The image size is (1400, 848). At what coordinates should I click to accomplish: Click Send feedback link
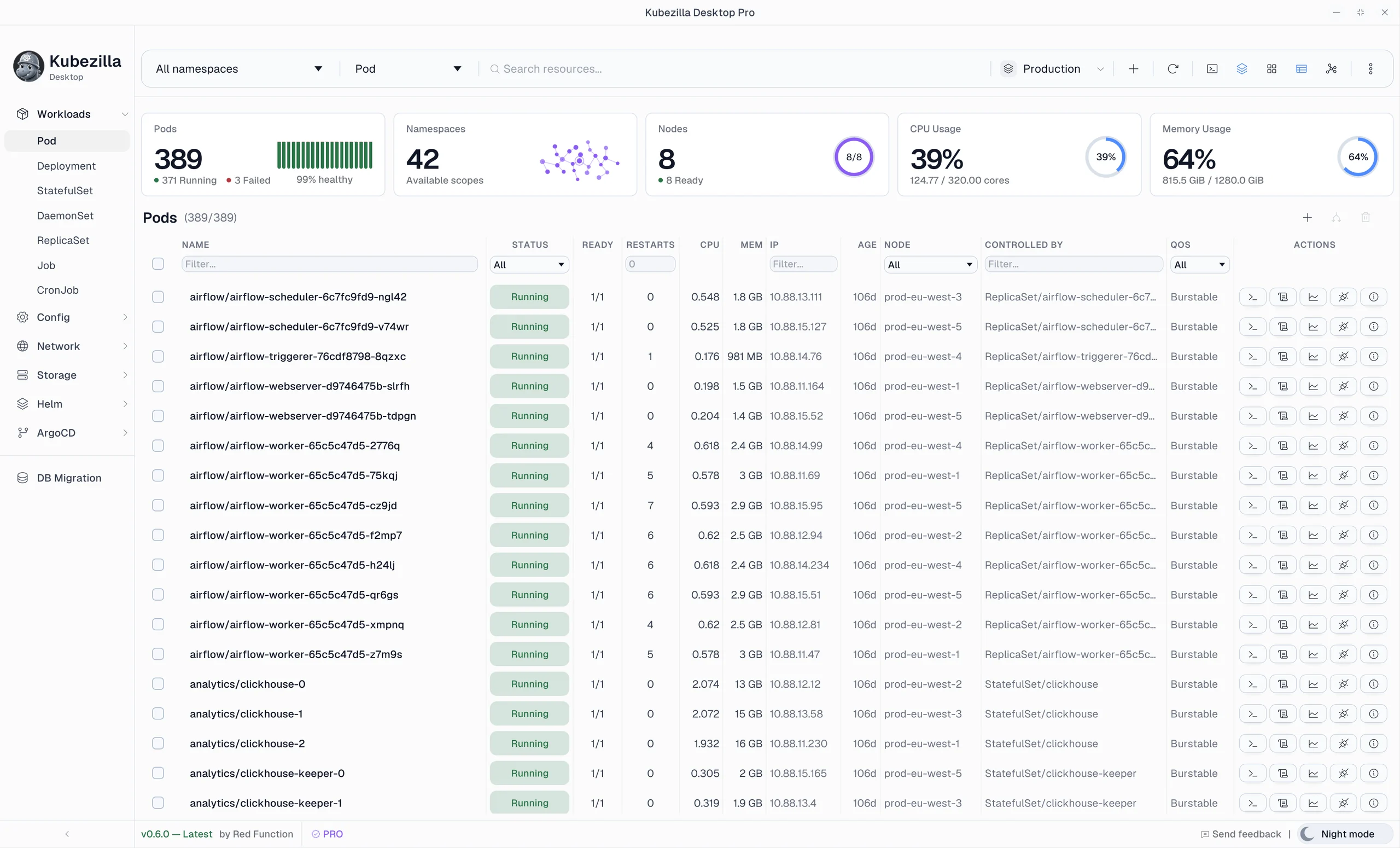pos(1241,834)
